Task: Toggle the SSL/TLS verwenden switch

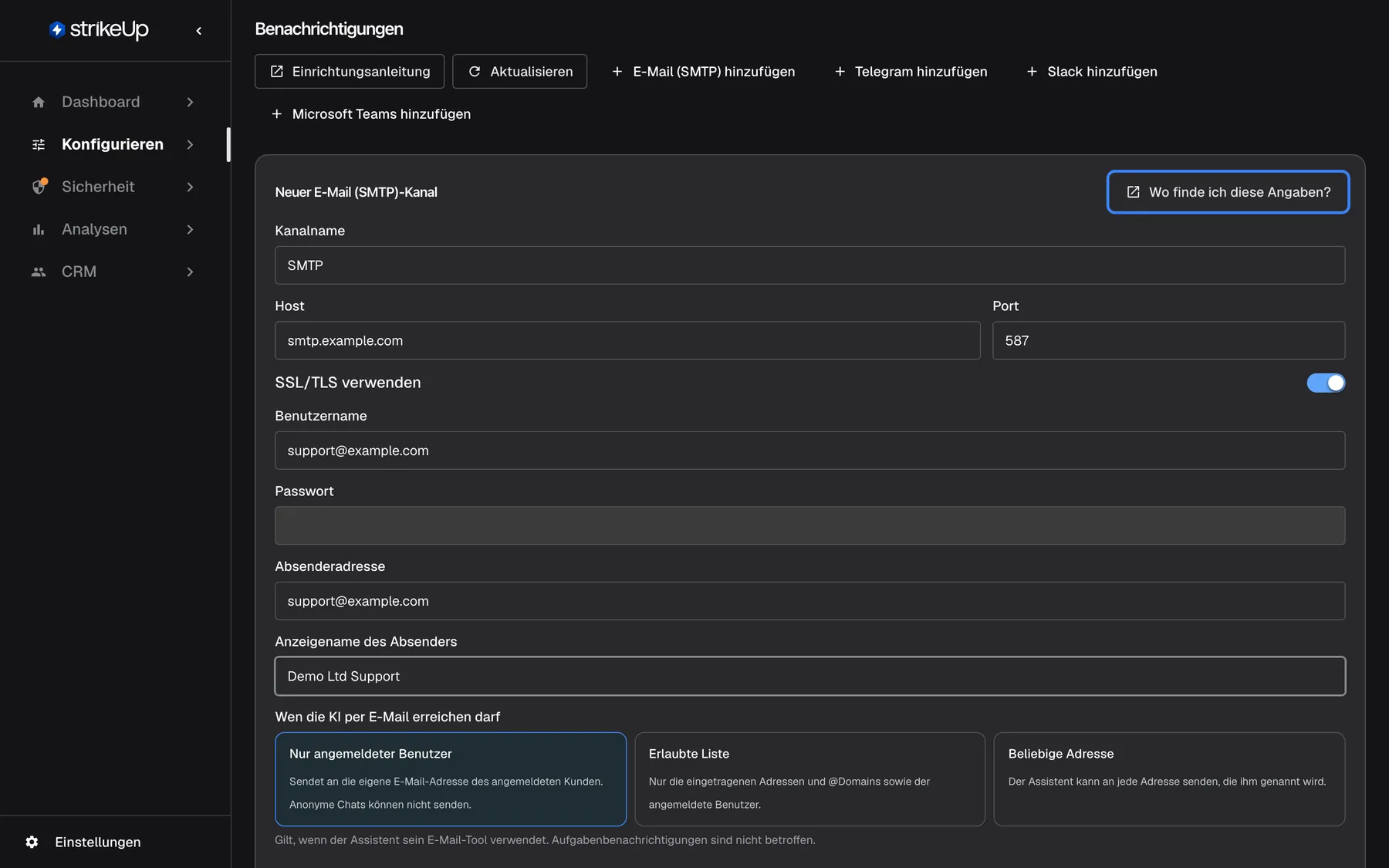Action: (1326, 383)
